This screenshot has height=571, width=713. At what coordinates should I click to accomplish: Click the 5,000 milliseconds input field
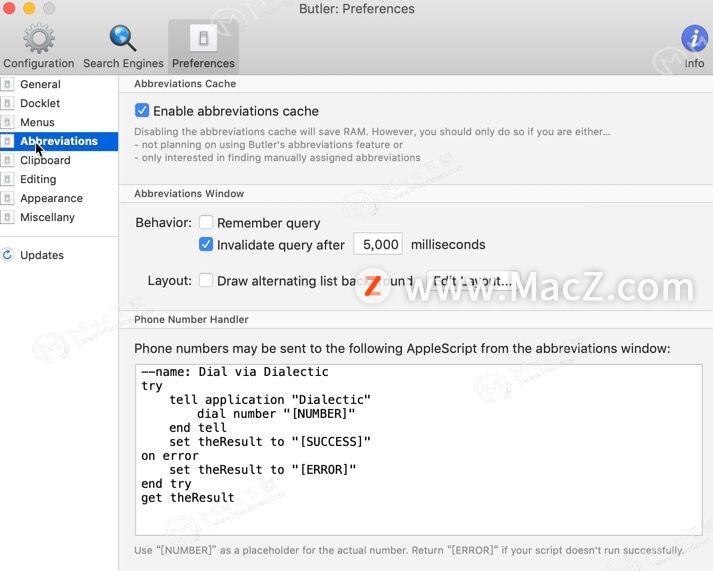(378, 244)
